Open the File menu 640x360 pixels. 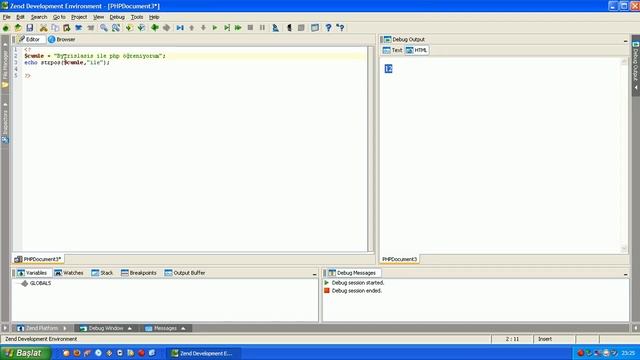coord(7,17)
